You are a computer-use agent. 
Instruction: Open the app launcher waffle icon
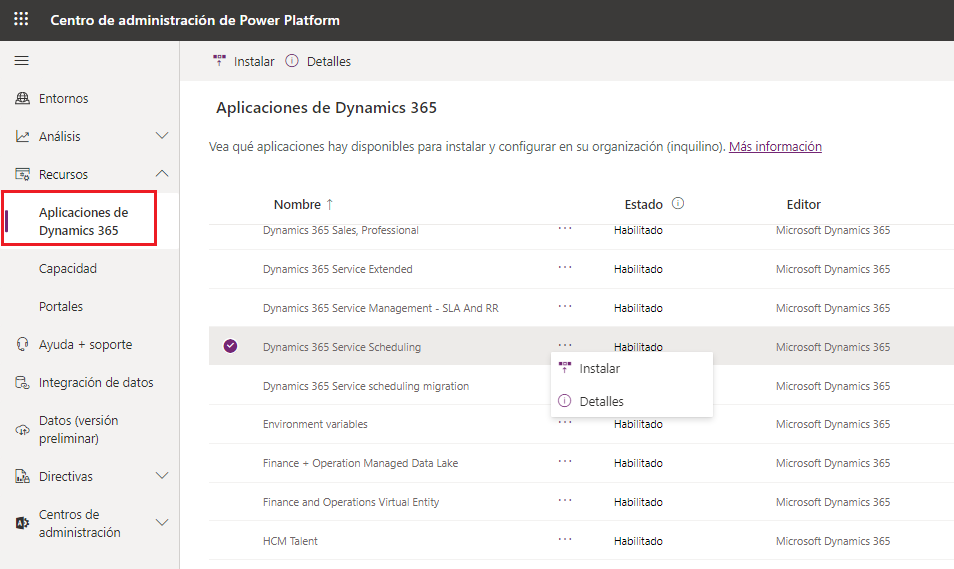coord(21,19)
